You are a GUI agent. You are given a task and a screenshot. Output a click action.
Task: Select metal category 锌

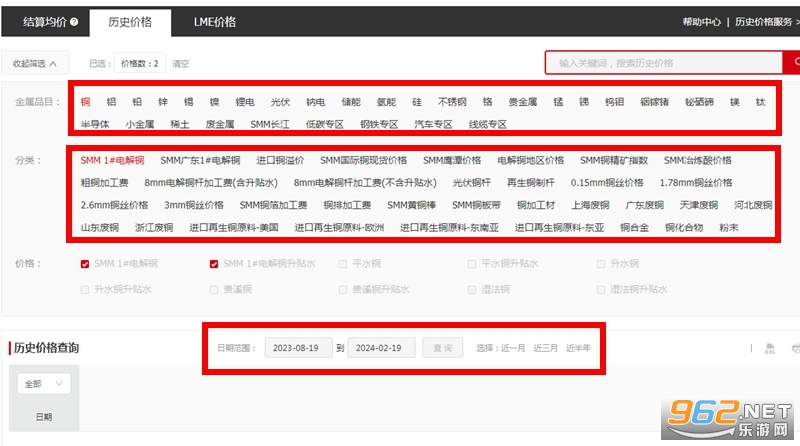click(163, 102)
